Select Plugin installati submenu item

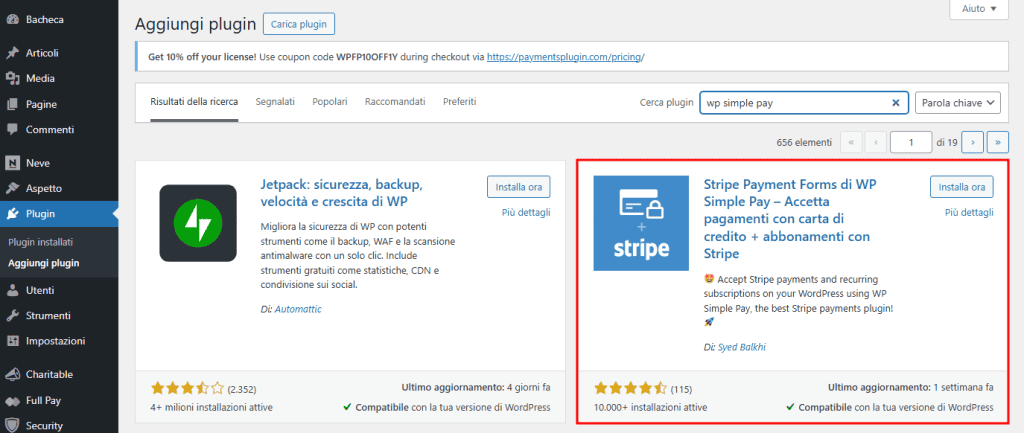coord(40,242)
